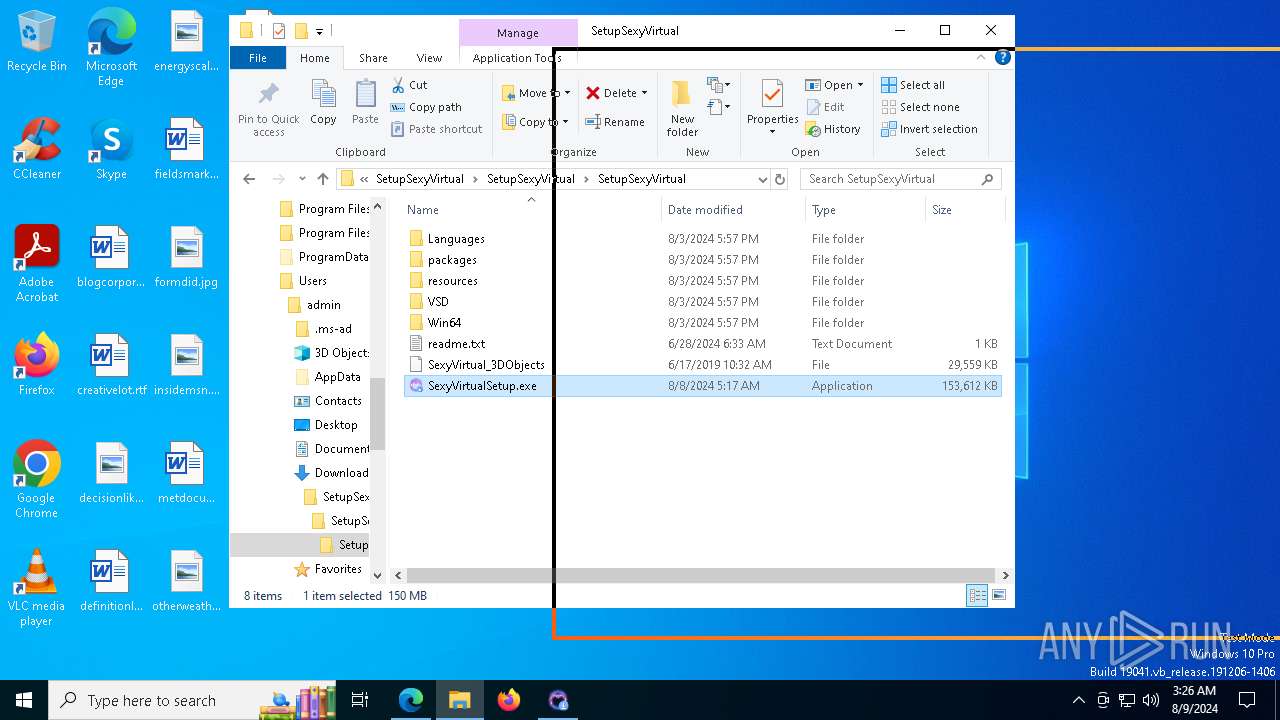Open Contacts in the navigation pane

[338, 401]
